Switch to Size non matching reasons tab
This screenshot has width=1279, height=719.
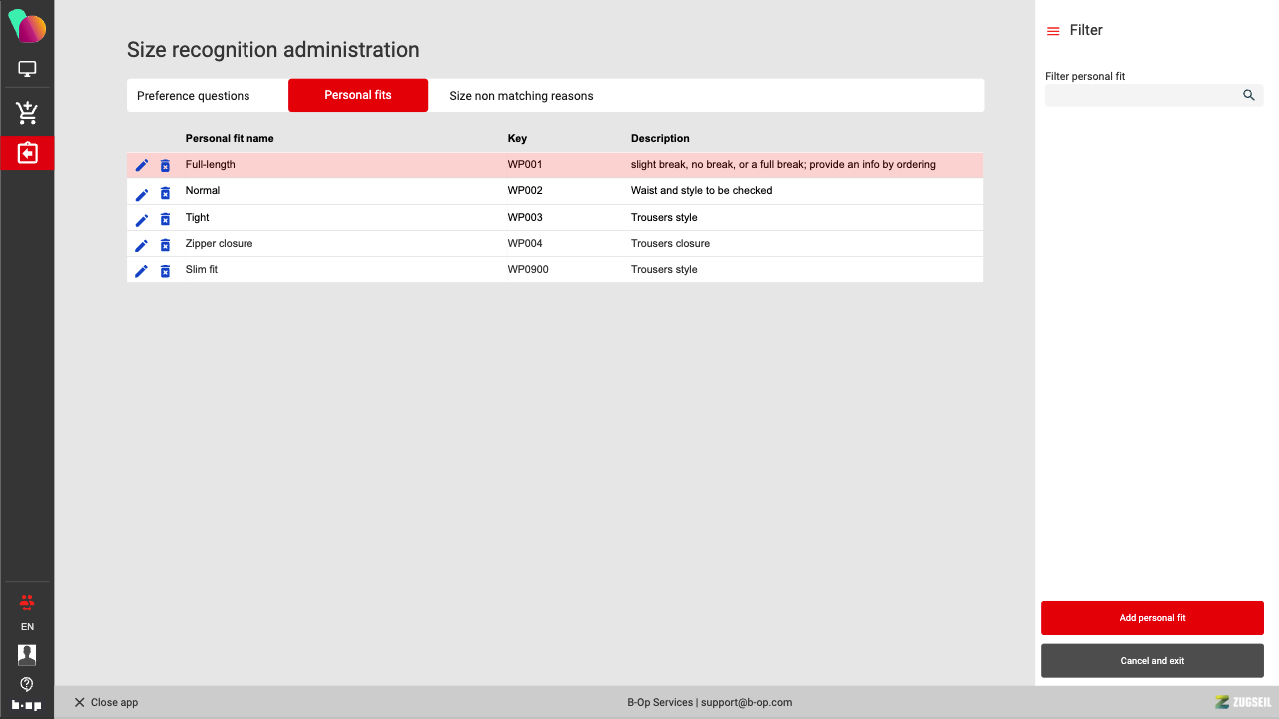[x=521, y=96]
